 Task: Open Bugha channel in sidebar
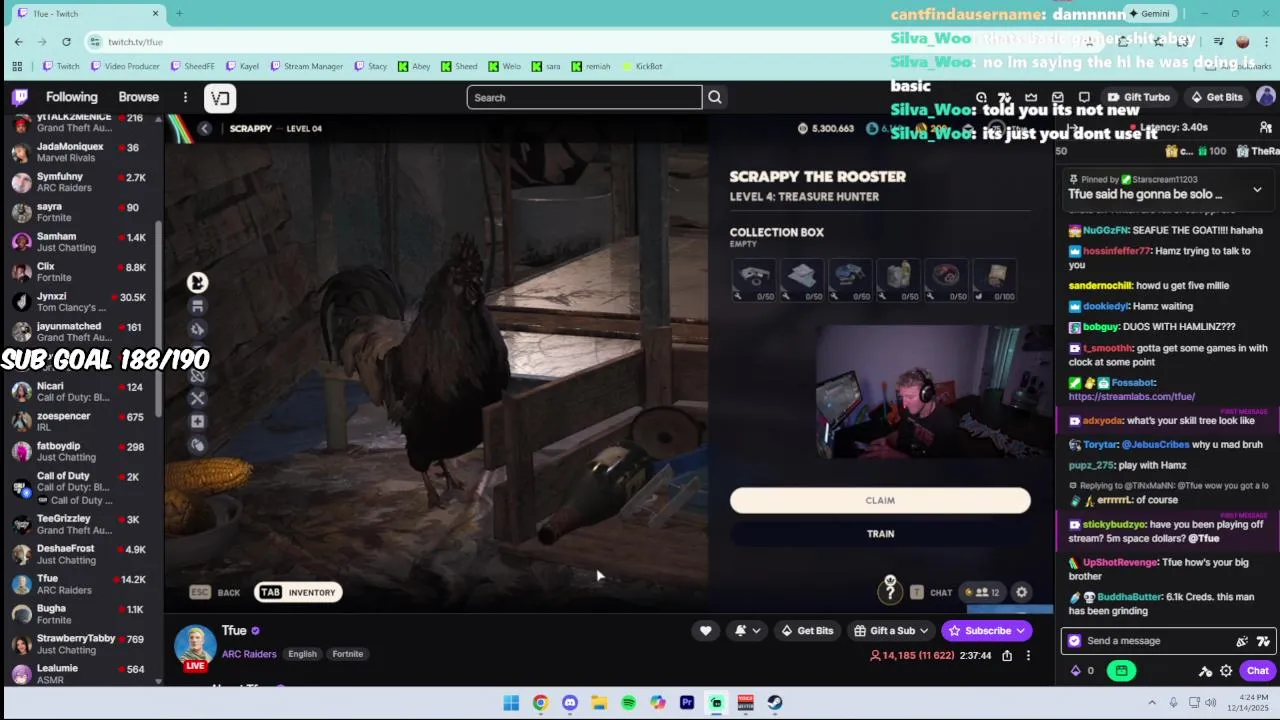tap(80, 614)
